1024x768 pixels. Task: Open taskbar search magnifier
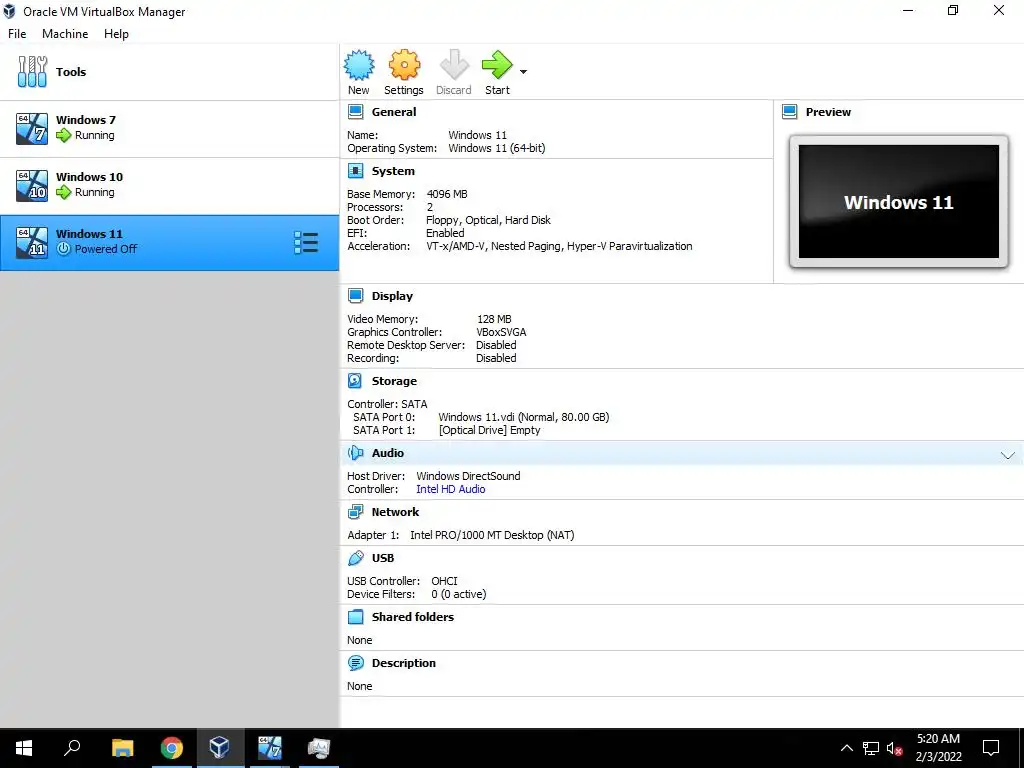tap(72, 748)
